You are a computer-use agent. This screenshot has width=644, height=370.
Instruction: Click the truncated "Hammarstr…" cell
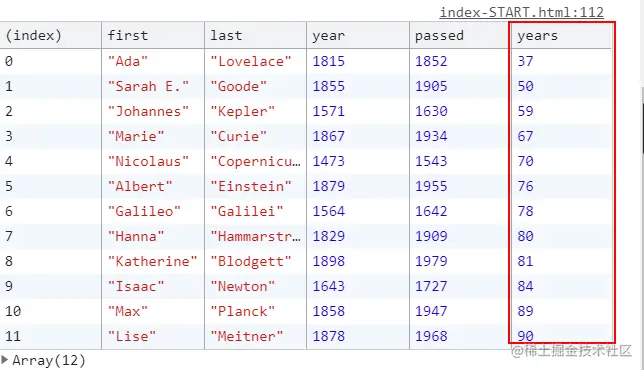coord(255,236)
